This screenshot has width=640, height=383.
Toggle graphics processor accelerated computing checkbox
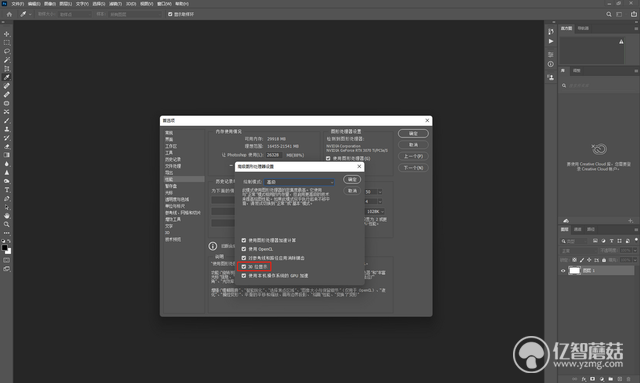244,240
